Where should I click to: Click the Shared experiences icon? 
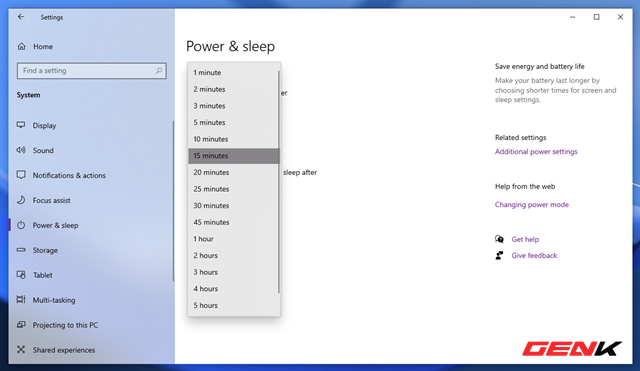[x=21, y=350]
